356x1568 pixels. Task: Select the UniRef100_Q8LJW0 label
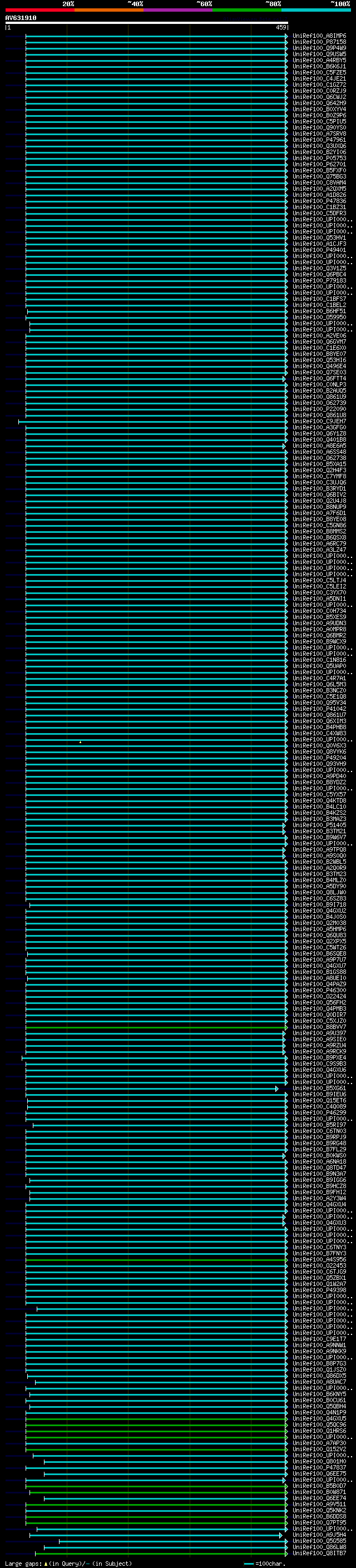(x=319, y=892)
